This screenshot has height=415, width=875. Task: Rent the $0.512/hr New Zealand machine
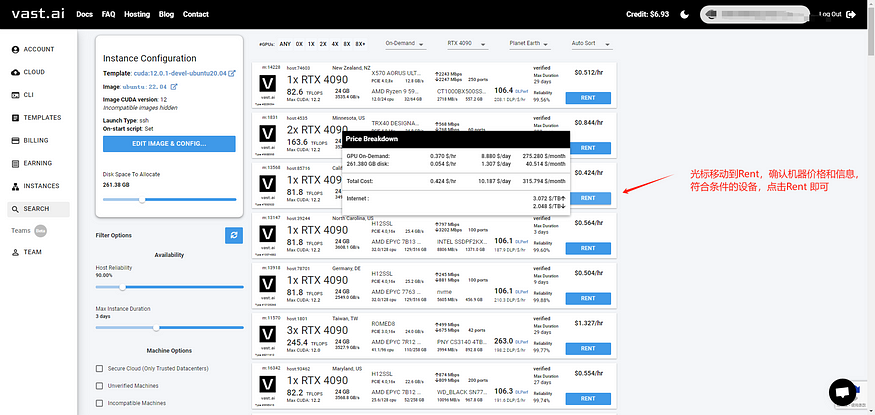[588, 98]
